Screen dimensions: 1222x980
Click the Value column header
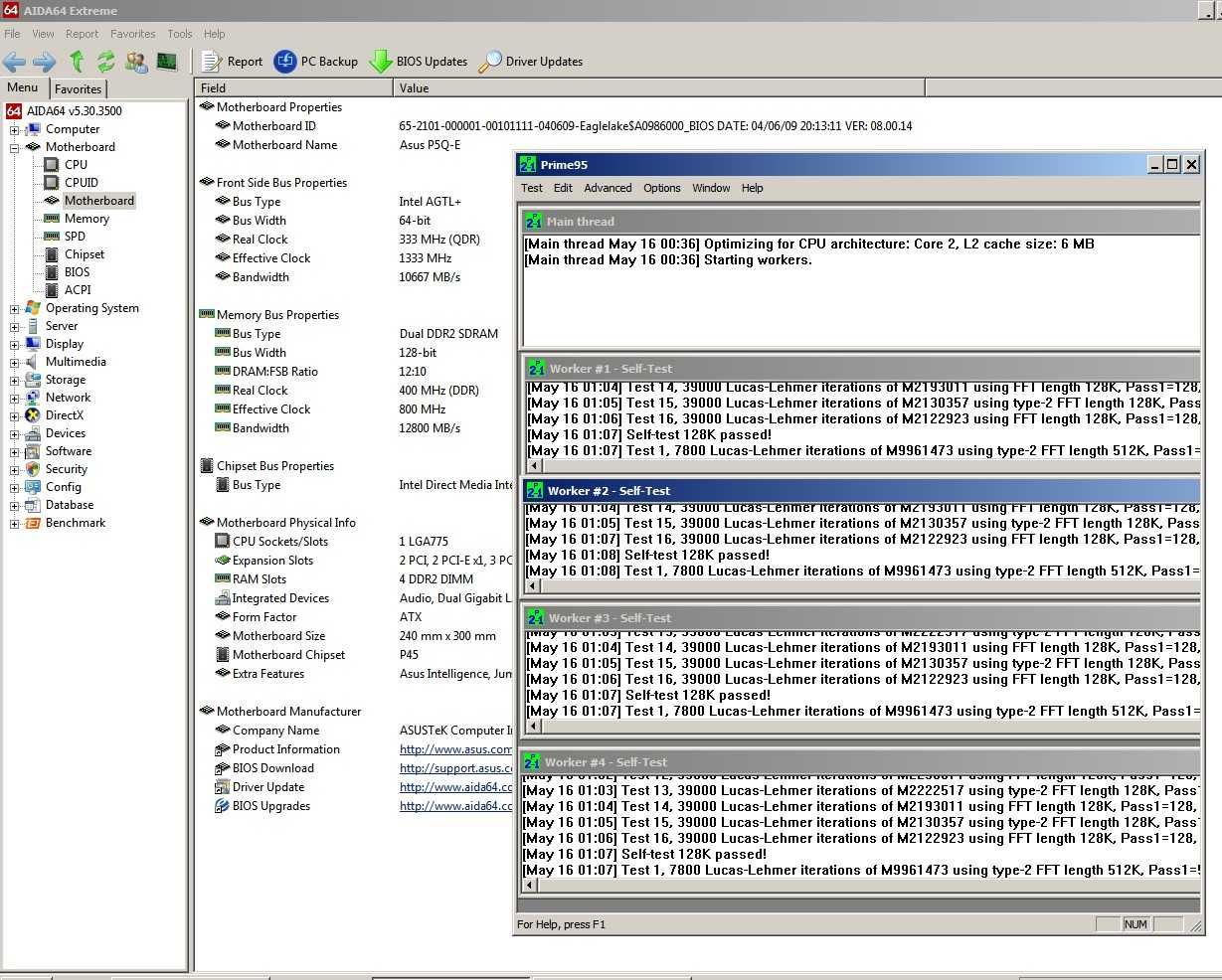[x=659, y=88]
